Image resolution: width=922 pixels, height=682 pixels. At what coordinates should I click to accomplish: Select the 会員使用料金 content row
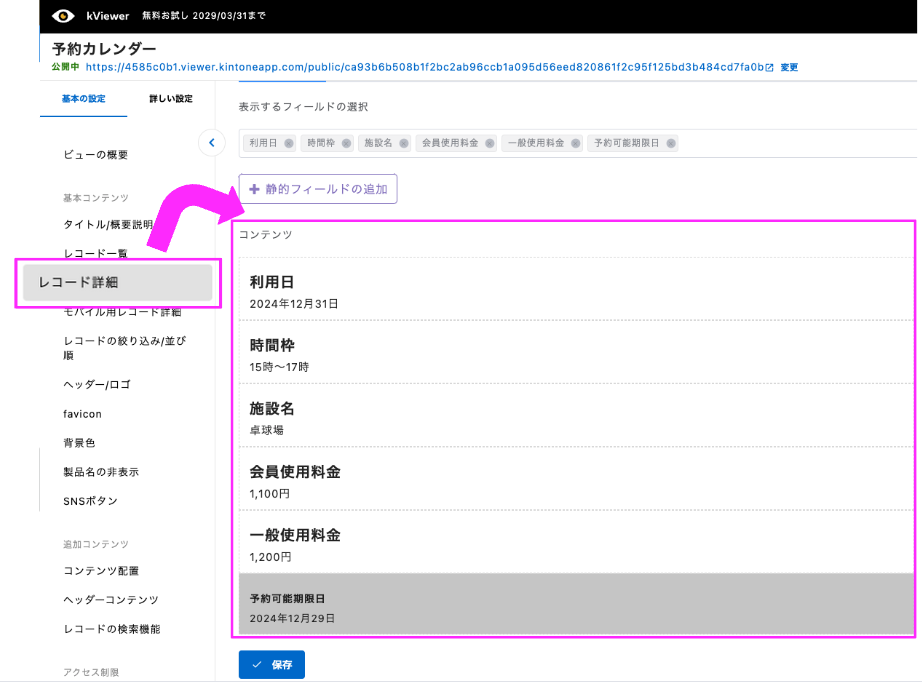pos(576,479)
